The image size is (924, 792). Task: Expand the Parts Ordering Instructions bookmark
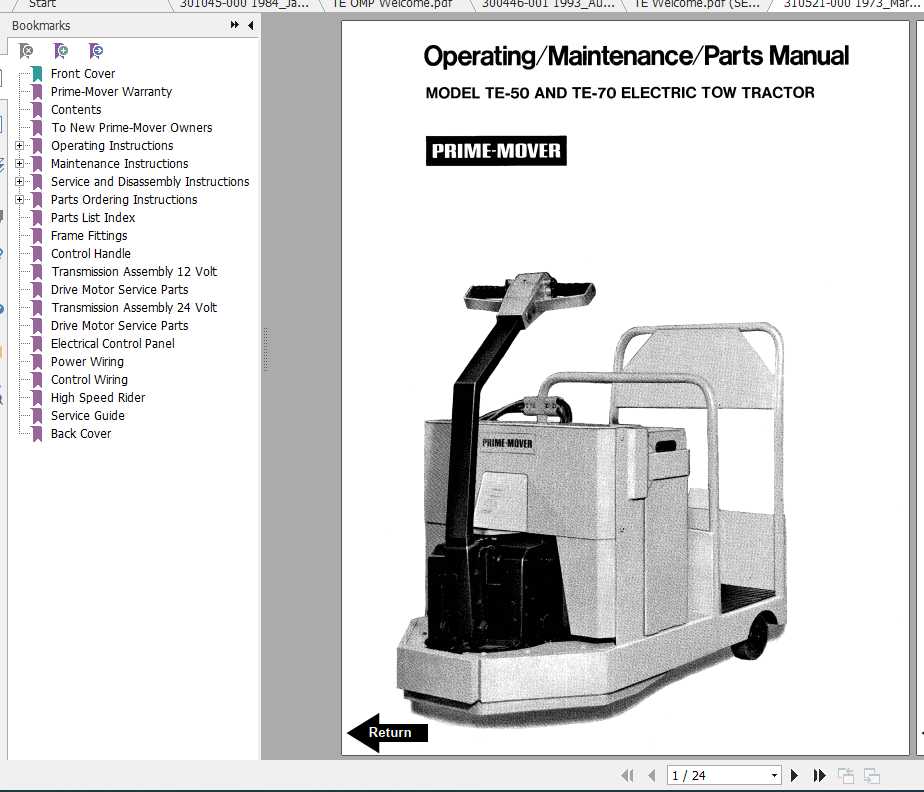20,199
